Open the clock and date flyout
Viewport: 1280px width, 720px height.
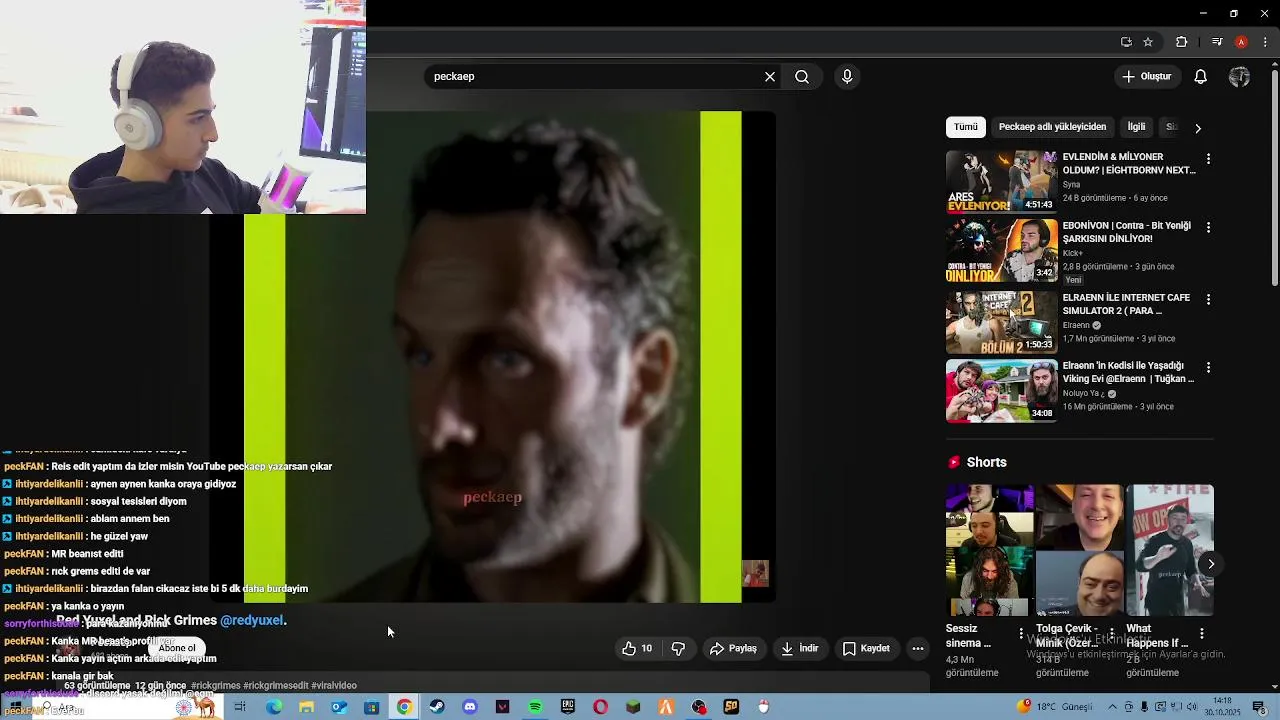tap(1222, 707)
